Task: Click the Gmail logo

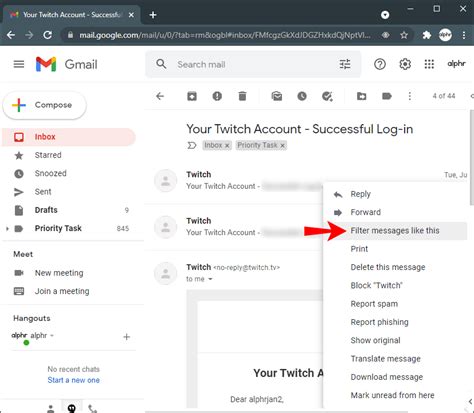Action: (x=67, y=64)
